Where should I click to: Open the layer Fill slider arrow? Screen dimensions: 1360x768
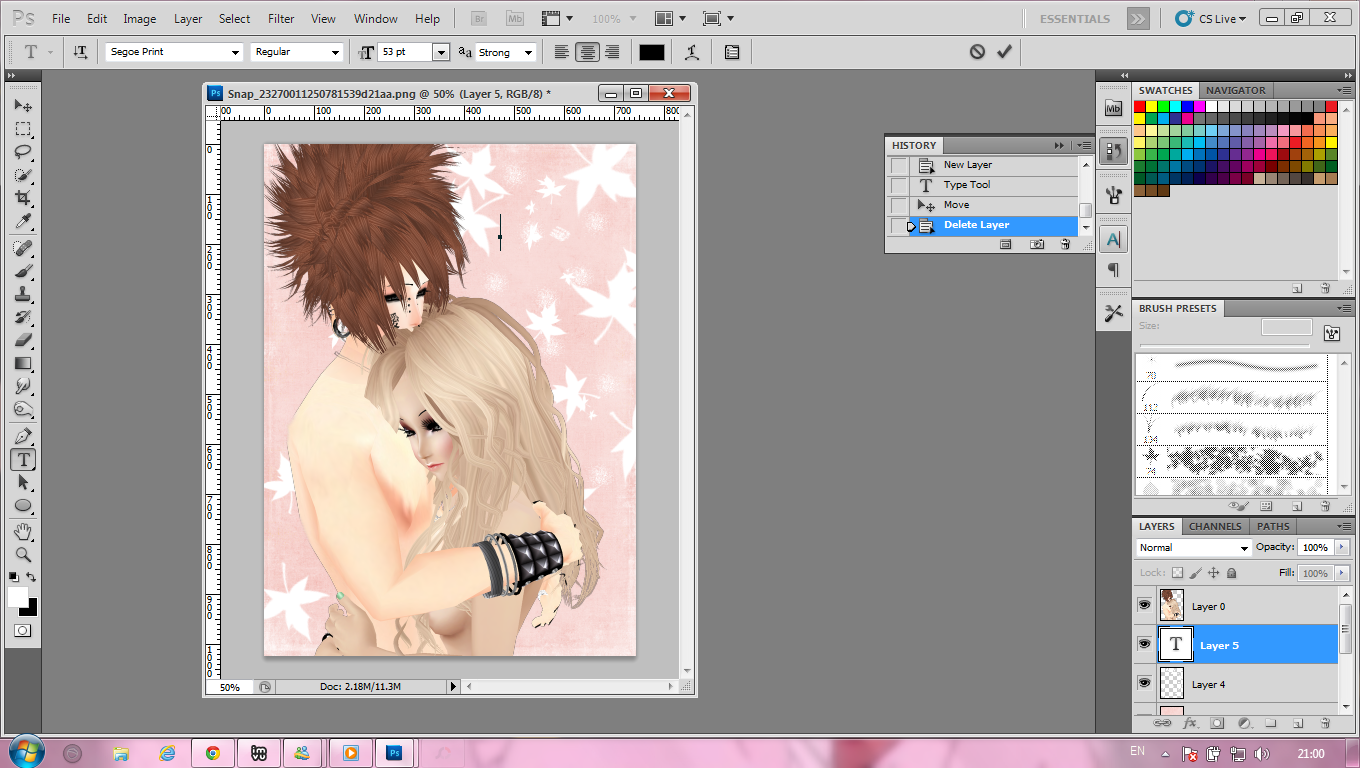tap(1341, 573)
